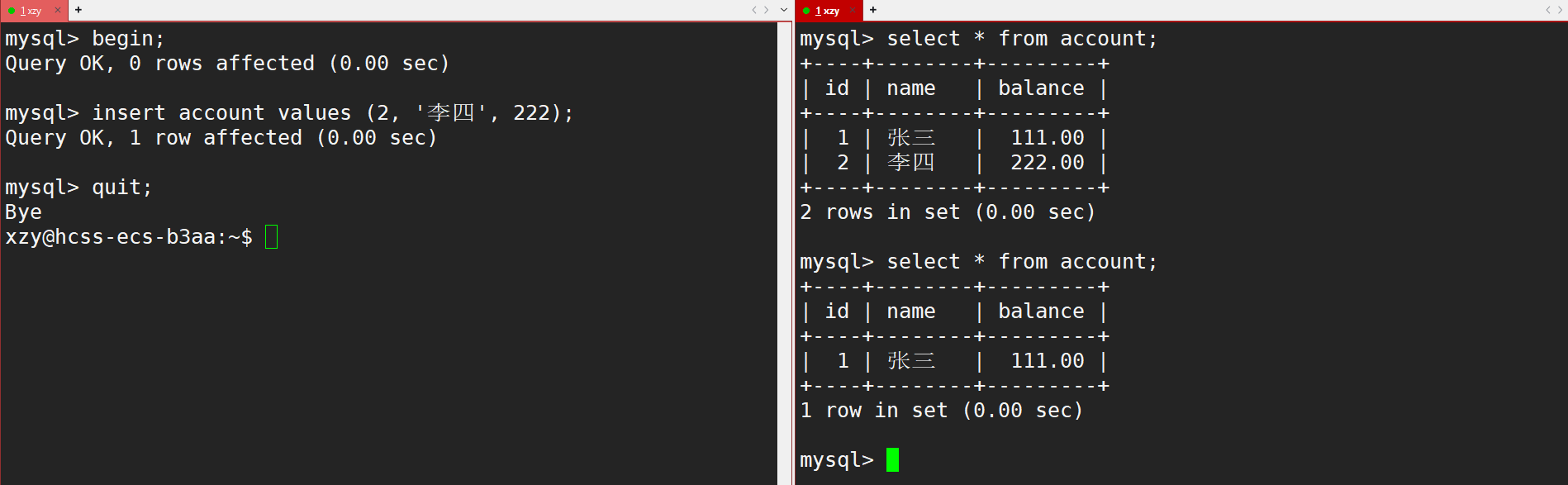The height and width of the screenshot is (485, 1568).
Task: Click the left terminal's vertical scrollbar
Action: 784,253
